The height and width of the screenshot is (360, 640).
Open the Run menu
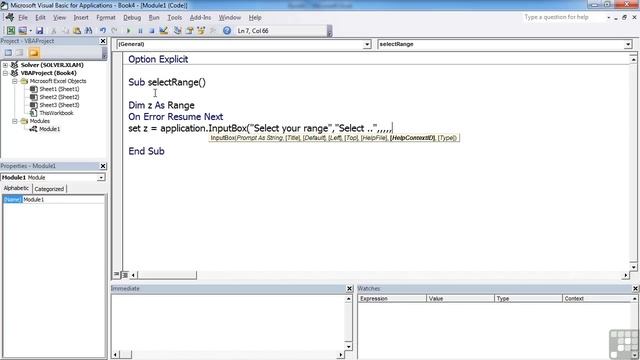coord(154,18)
